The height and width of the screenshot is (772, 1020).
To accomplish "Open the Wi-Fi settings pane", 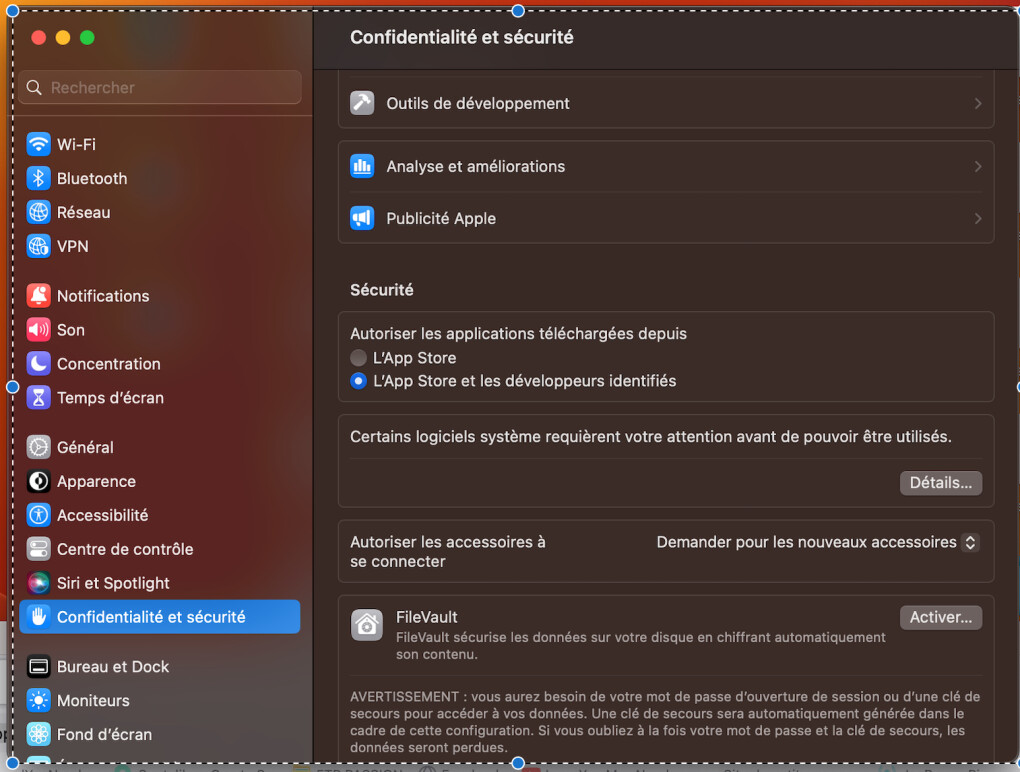I will coord(160,144).
